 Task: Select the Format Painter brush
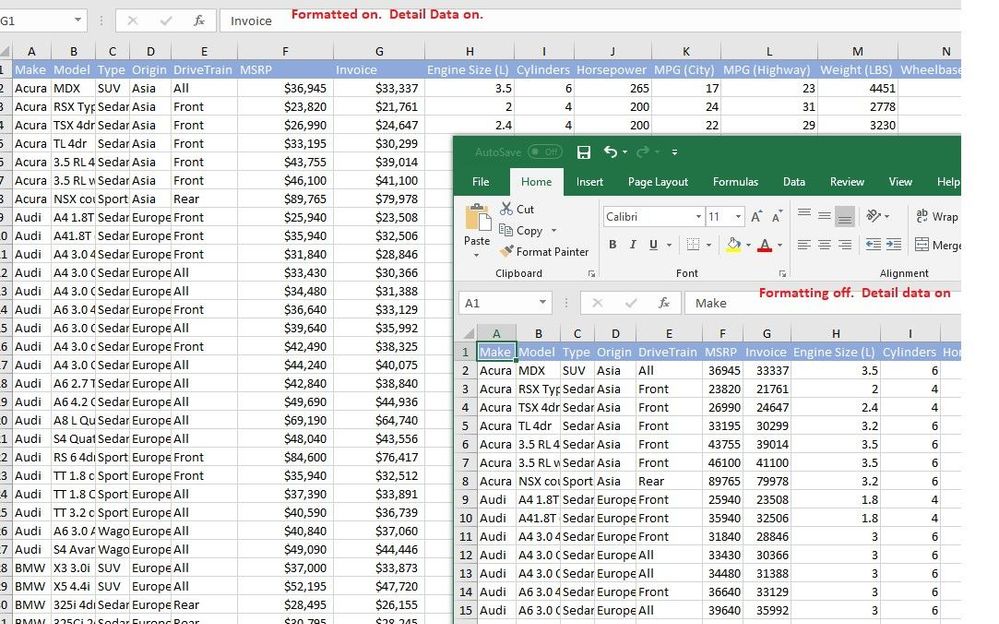(x=507, y=252)
